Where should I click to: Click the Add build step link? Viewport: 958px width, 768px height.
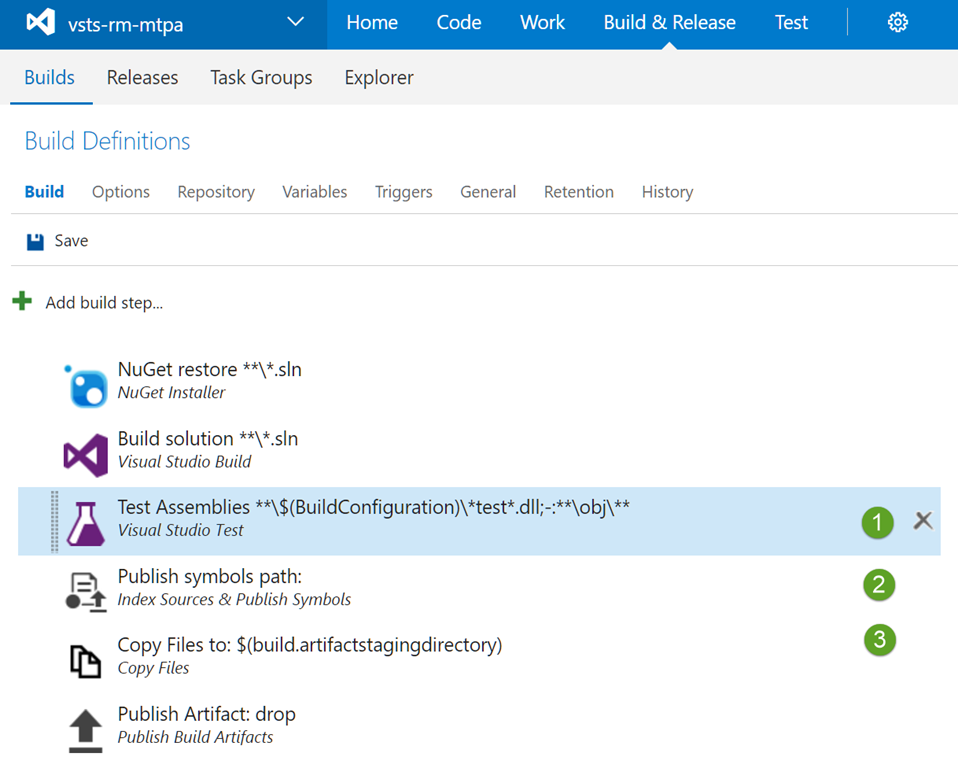click(x=104, y=303)
